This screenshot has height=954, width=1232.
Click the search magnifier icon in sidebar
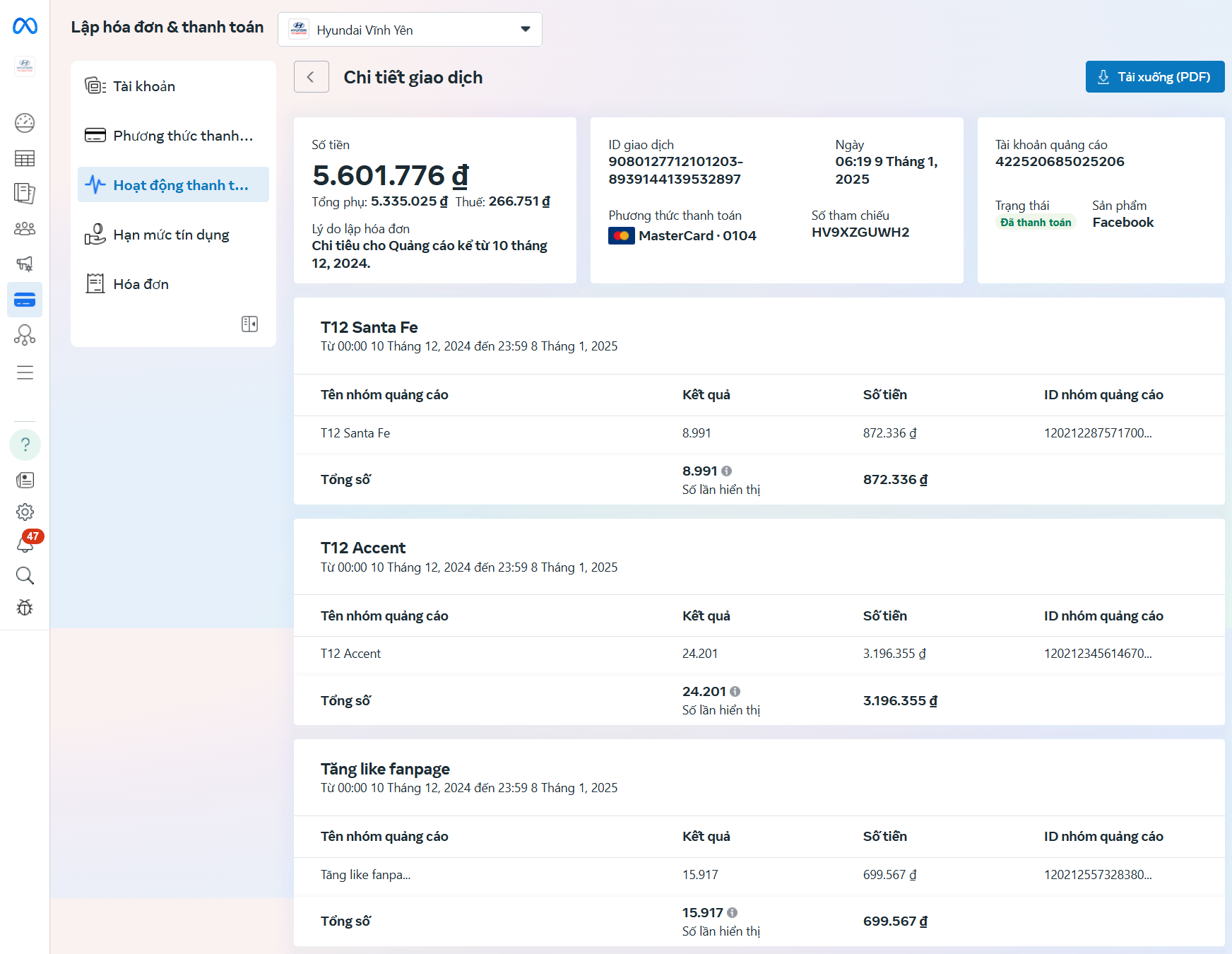tap(25, 576)
